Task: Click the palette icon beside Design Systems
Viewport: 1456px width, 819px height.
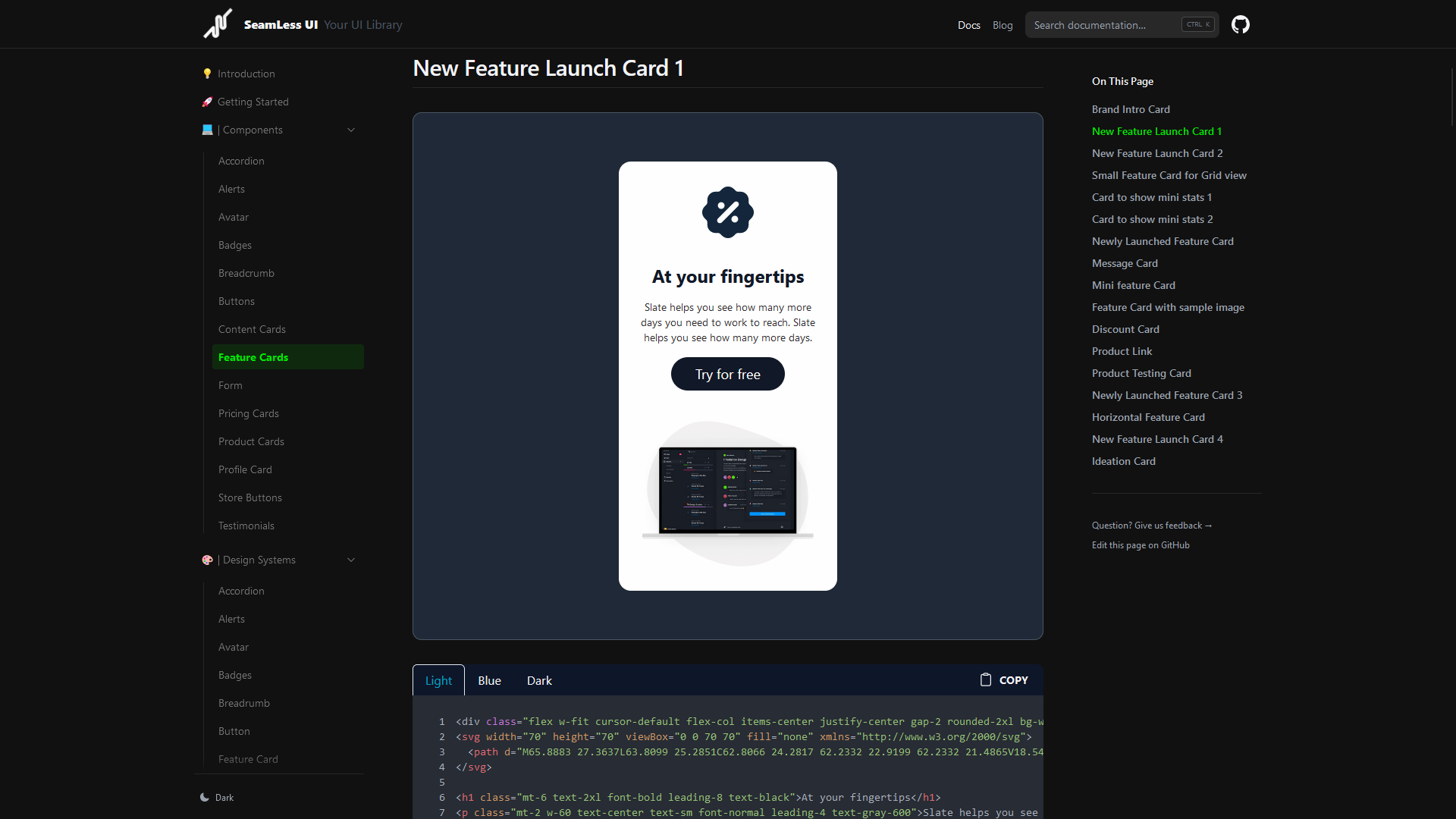Action: [207, 560]
